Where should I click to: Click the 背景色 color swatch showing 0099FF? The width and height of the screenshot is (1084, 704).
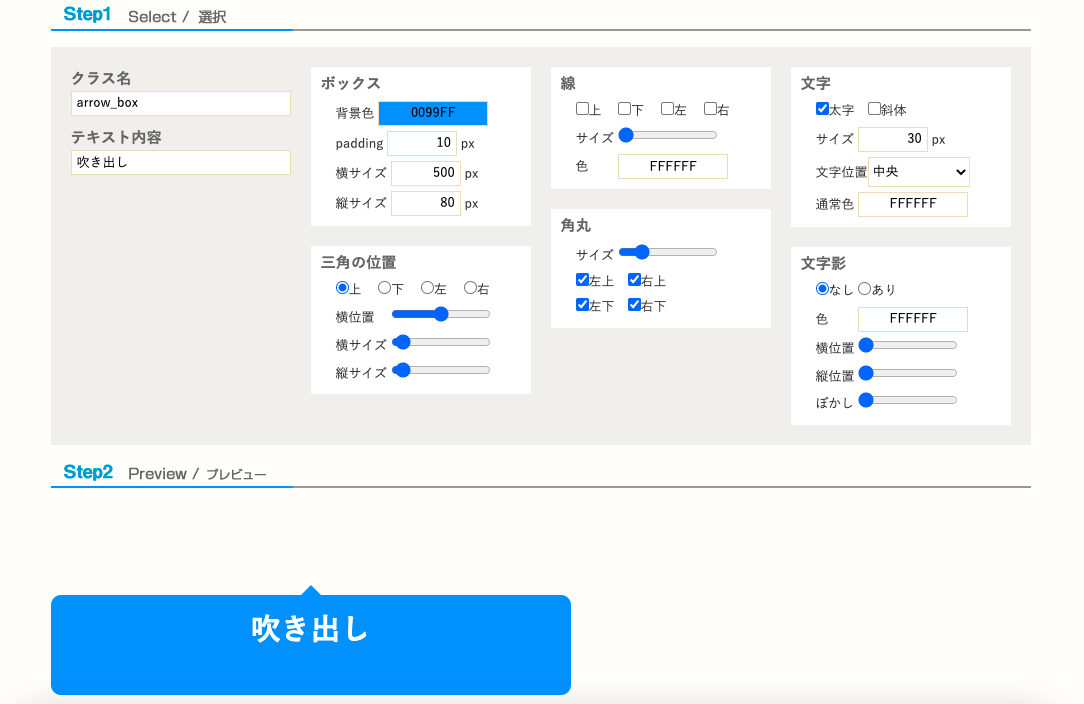(433, 113)
